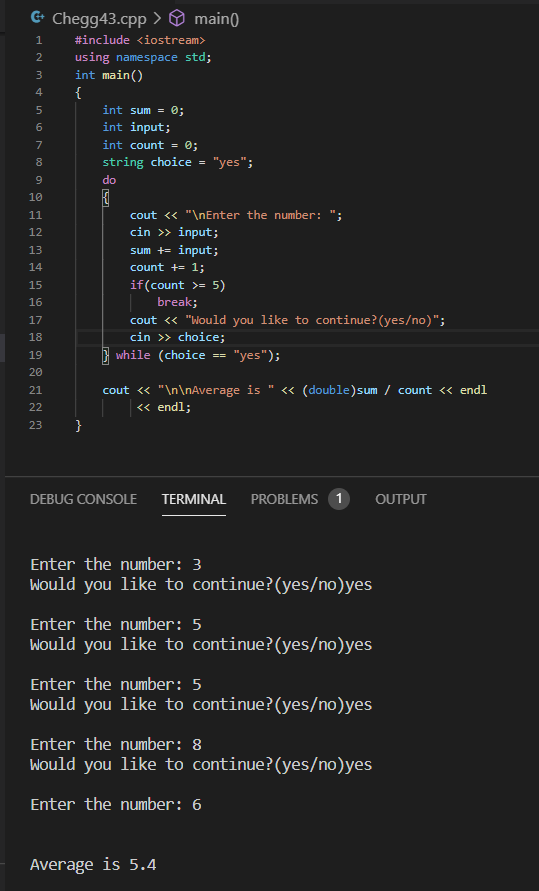
Task: Click 'while (choice == "yes");' line
Action: coord(198,355)
